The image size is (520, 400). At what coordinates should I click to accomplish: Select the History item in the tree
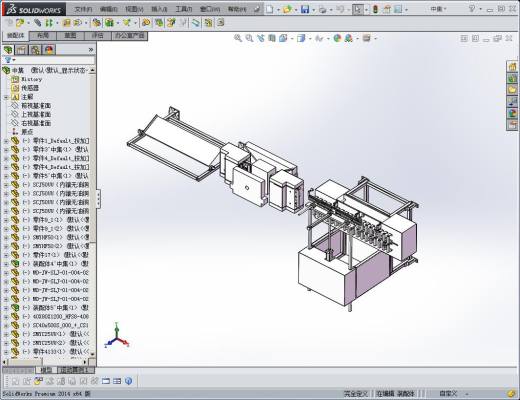click(x=32, y=79)
